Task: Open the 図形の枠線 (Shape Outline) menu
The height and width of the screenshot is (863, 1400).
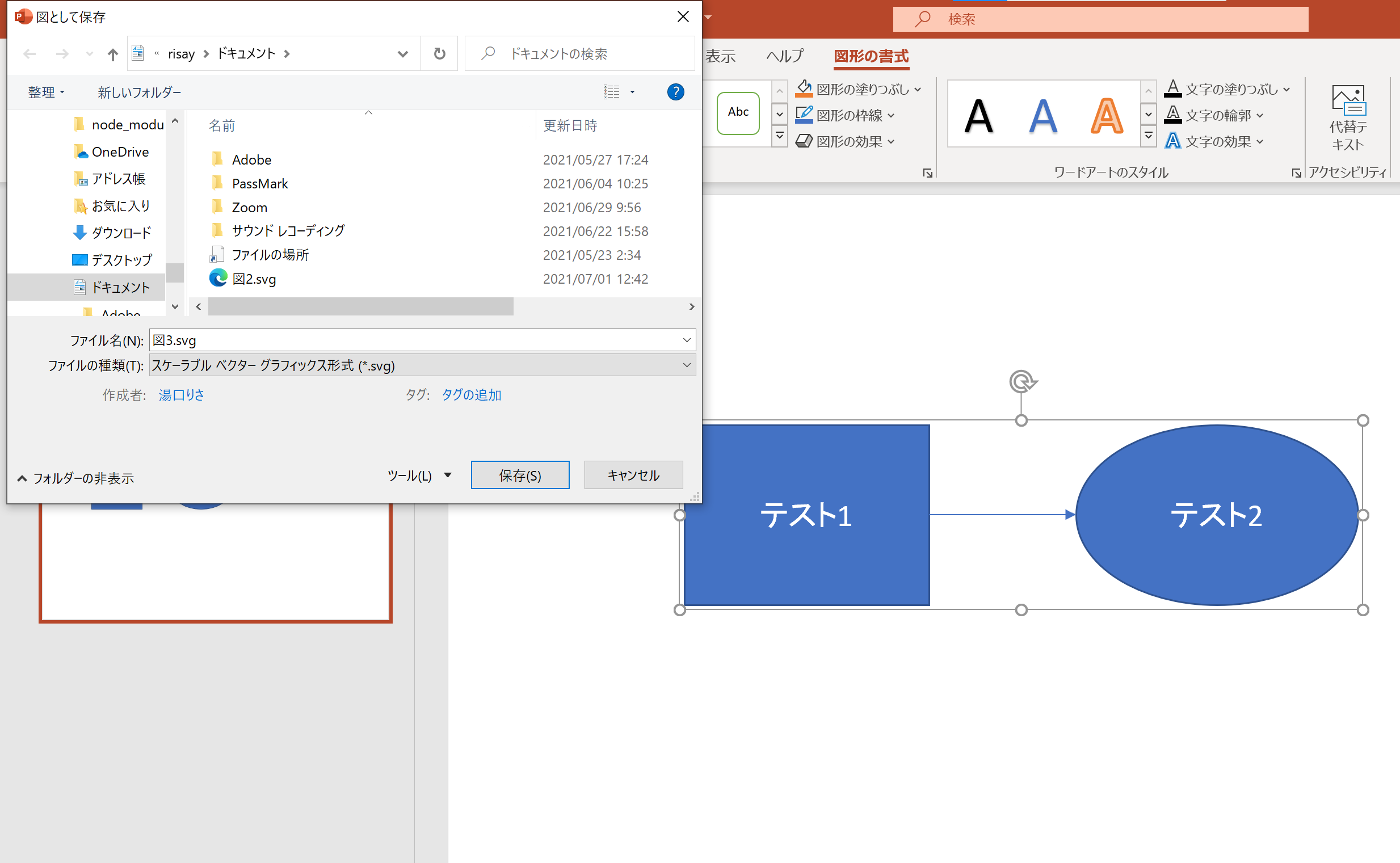Action: pos(844,115)
